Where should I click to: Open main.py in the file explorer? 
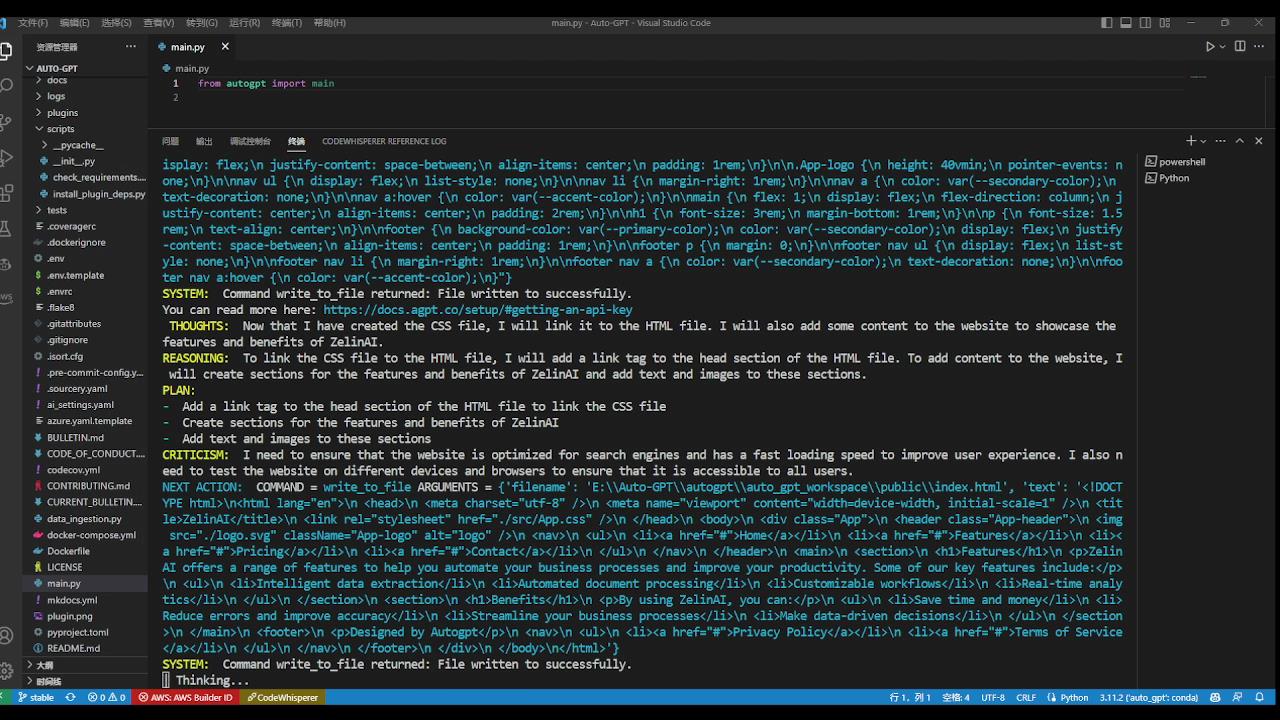click(x=64, y=583)
